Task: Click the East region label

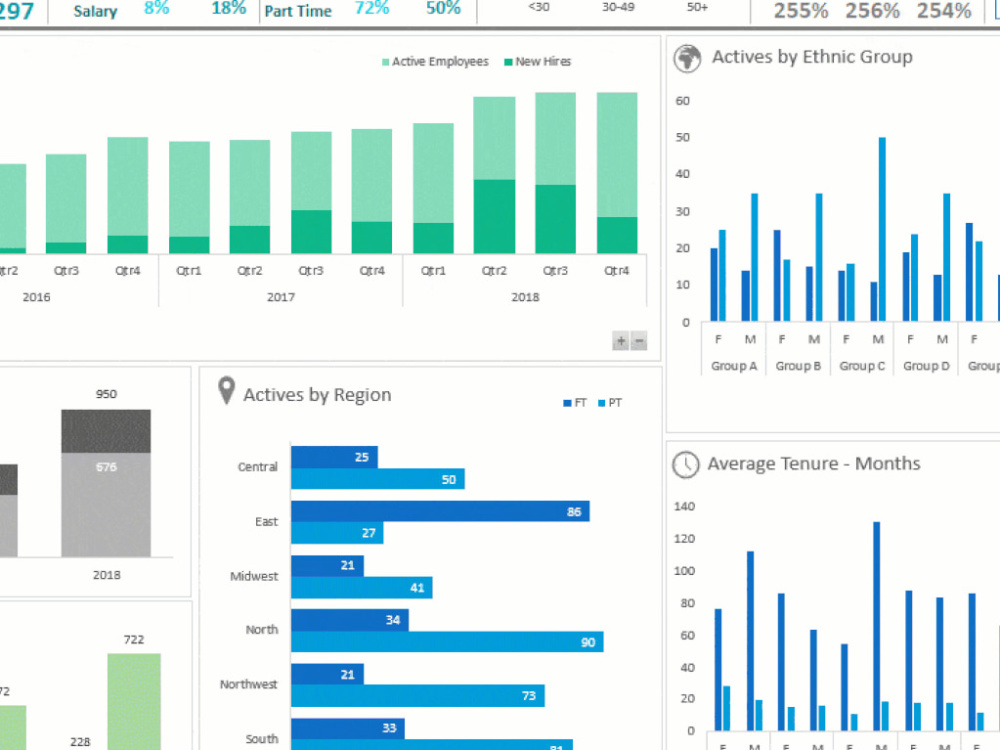Action: (267, 522)
